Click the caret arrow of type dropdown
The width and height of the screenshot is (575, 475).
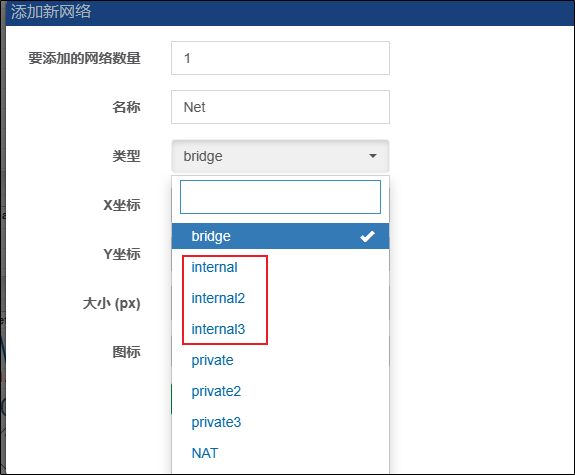[x=373, y=156]
